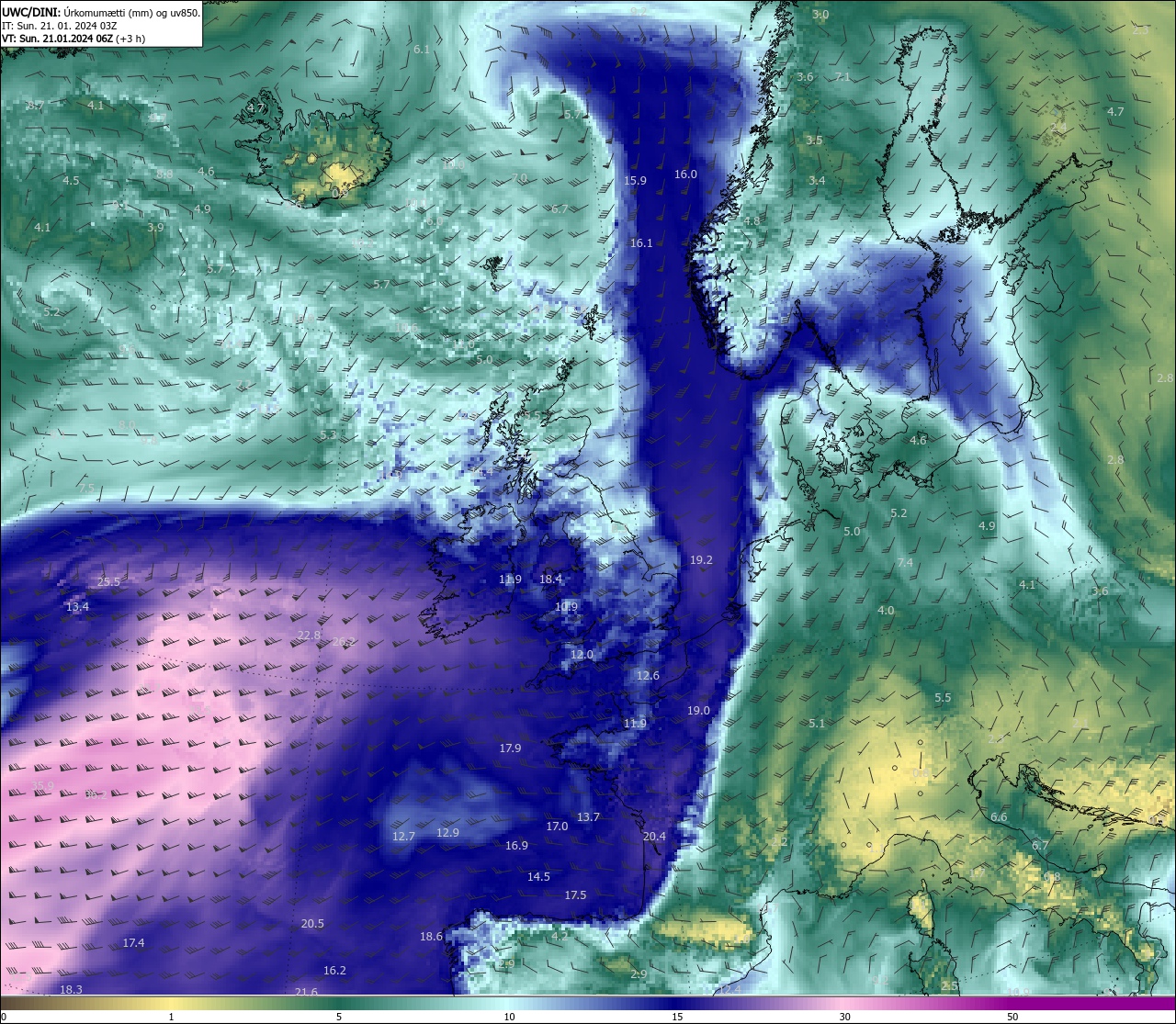This screenshot has height=1024, width=1176.
Task: Select the 12.0 value over Wales
Action: tap(582, 654)
